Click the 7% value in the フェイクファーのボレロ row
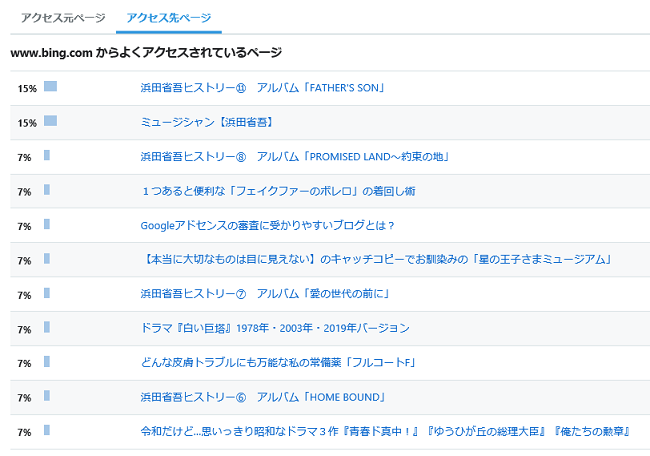 pos(24,192)
